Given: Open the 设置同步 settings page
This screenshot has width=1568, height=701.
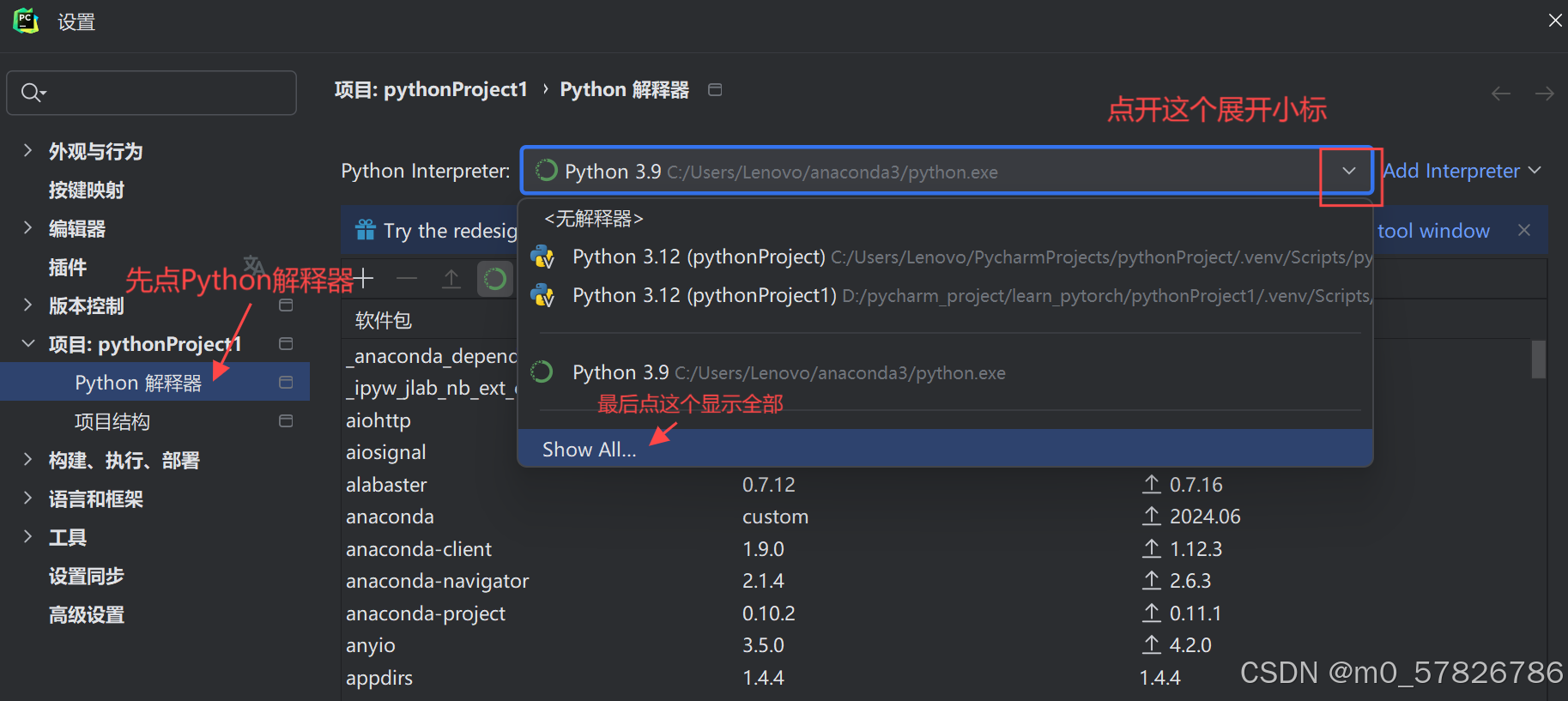Looking at the screenshot, I should pyautogui.click(x=86, y=576).
